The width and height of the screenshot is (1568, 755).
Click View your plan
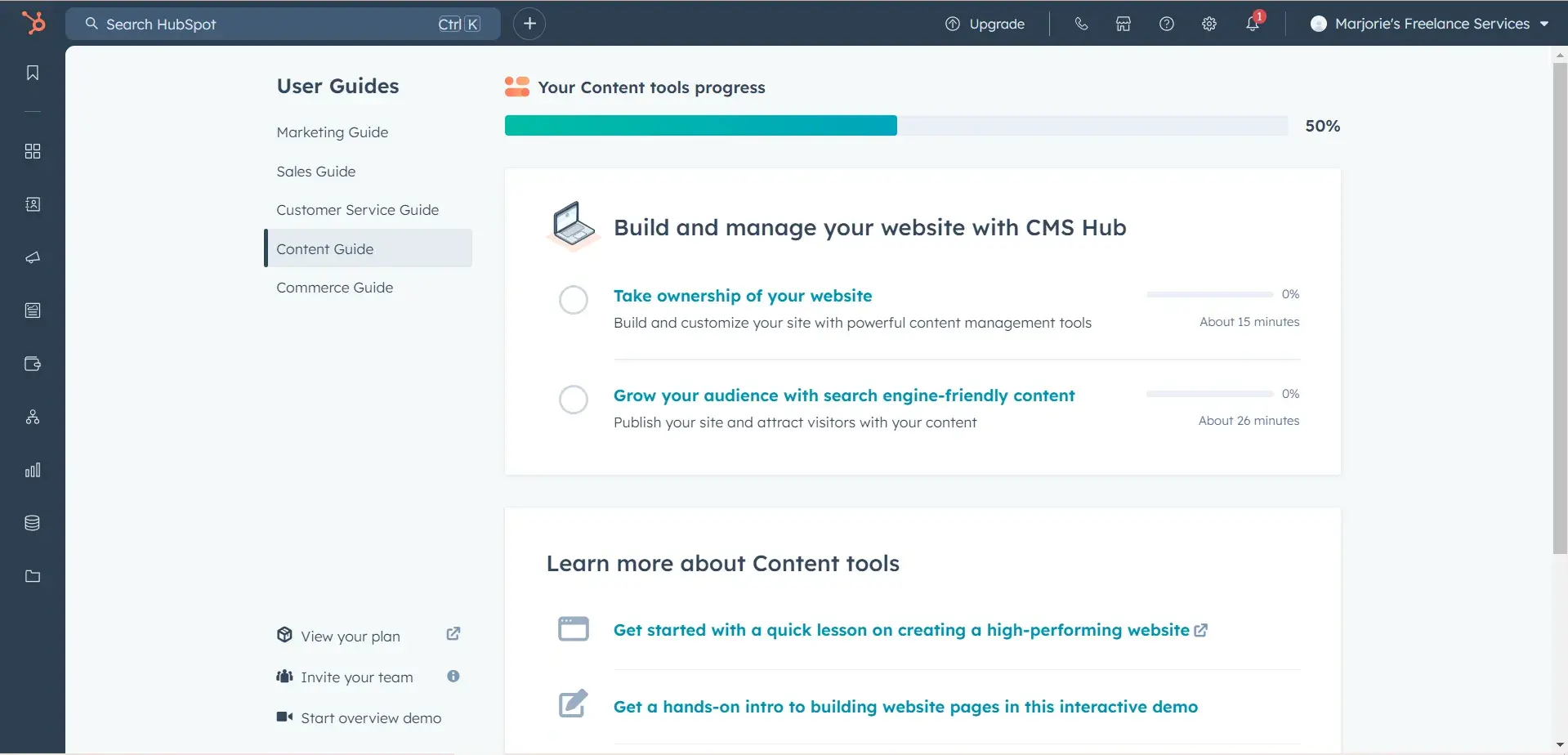pyautogui.click(x=351, y=637)
